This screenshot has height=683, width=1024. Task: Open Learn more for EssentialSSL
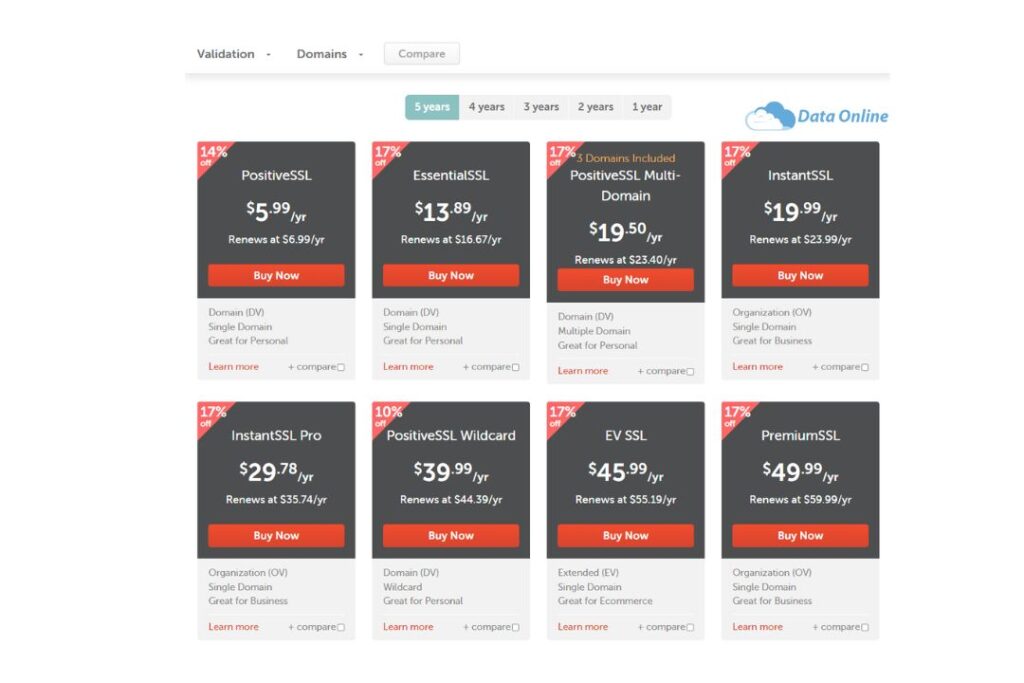pos(408,366)
